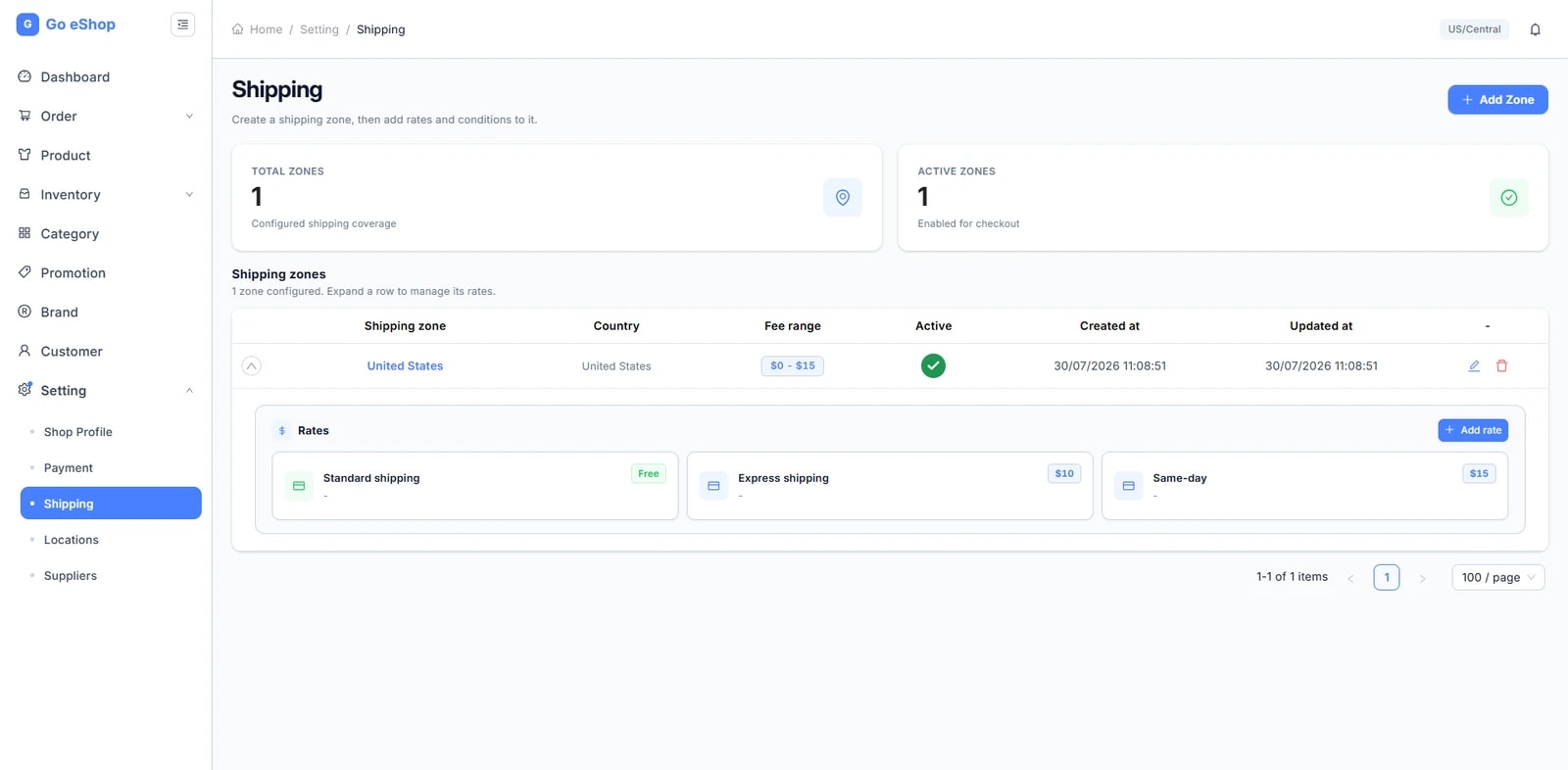Go to Setting in the breadcrumb
Image resolution: width=1568 pixels, height=770 pixels.
(x=319, y=29)
